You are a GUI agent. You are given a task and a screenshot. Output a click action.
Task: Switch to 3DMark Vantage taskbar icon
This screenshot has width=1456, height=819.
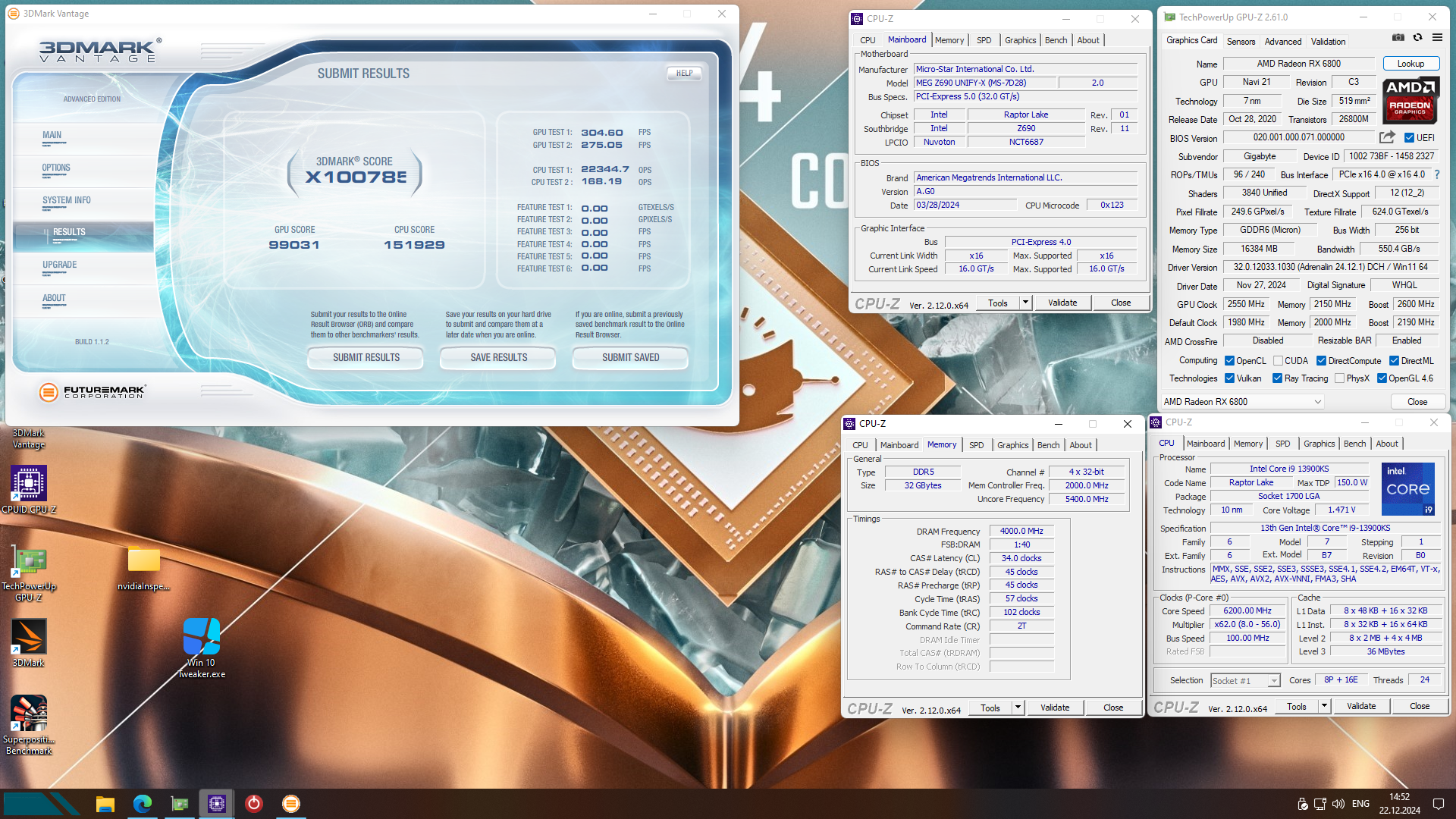291,803
